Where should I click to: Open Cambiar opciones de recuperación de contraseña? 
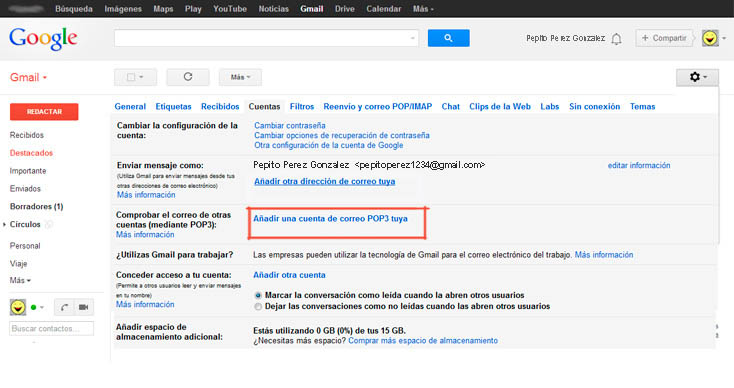(342, 135)
